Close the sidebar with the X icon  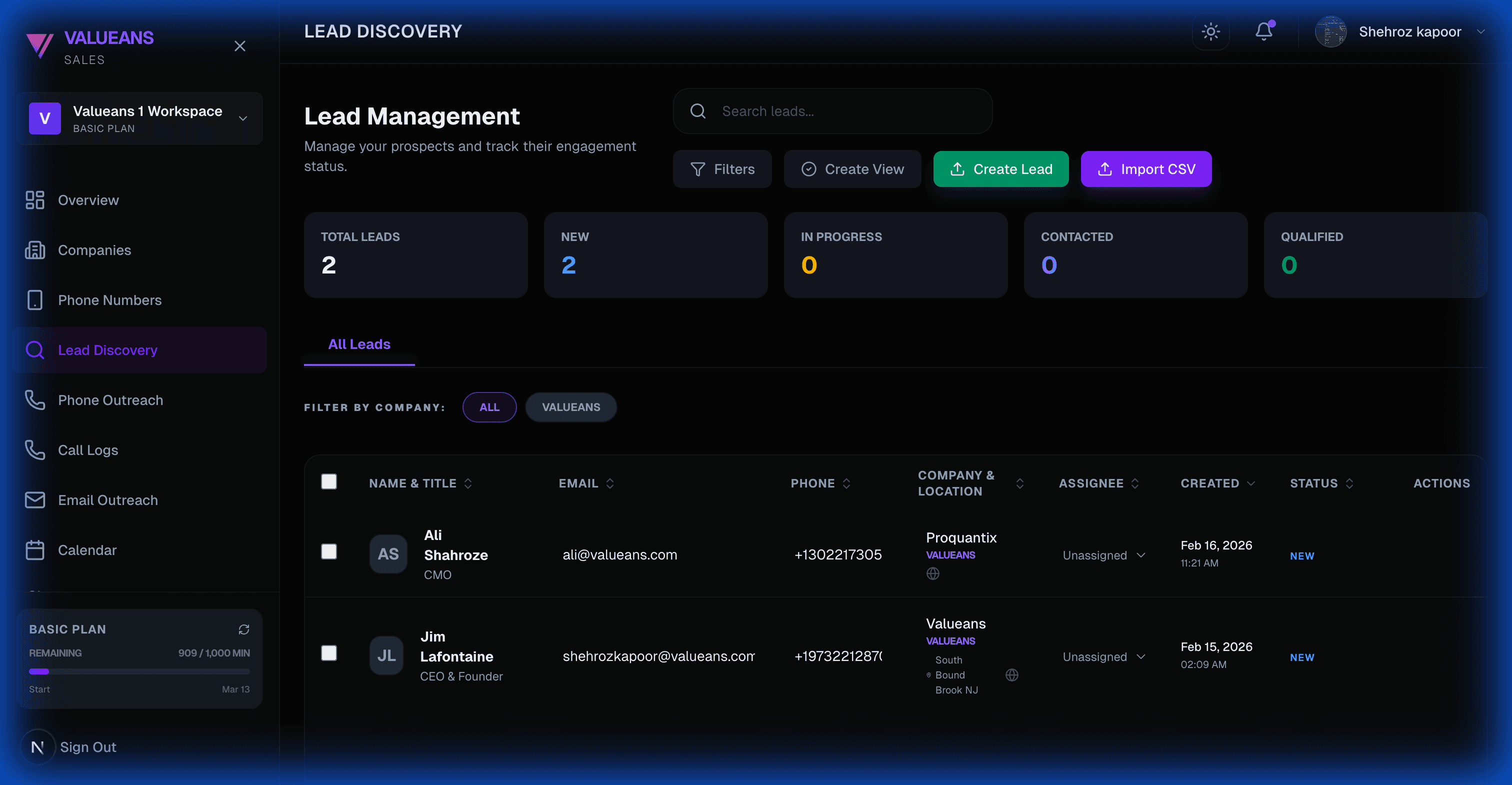pos(239,46)
